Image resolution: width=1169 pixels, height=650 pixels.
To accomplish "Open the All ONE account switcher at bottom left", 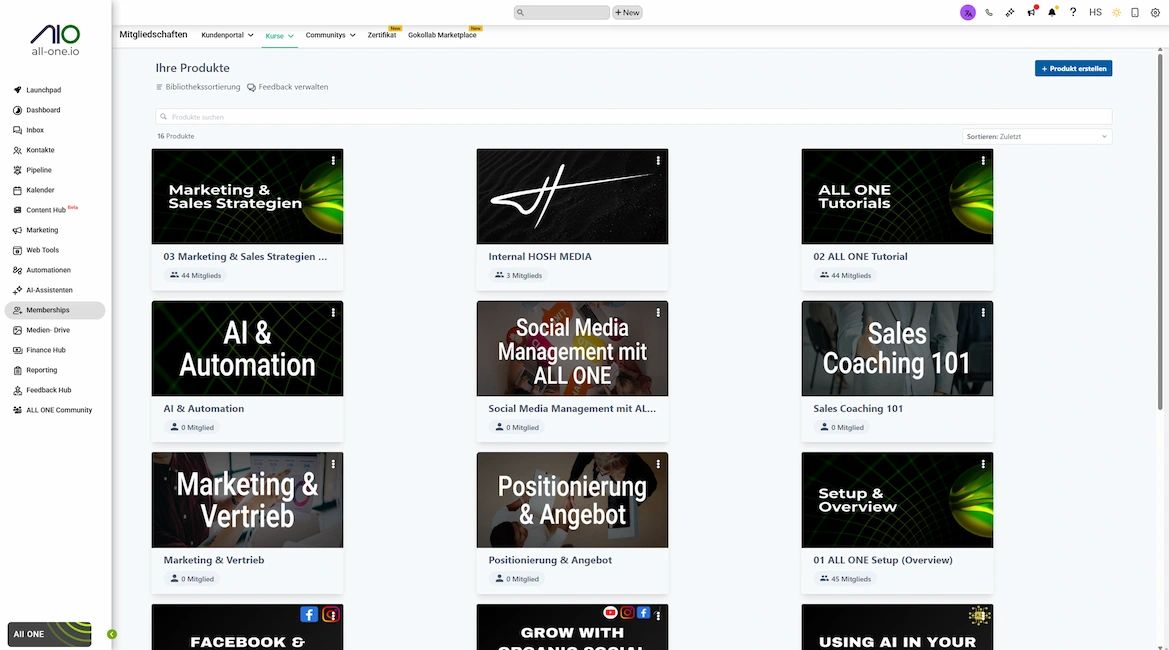I will coord(49,634).
